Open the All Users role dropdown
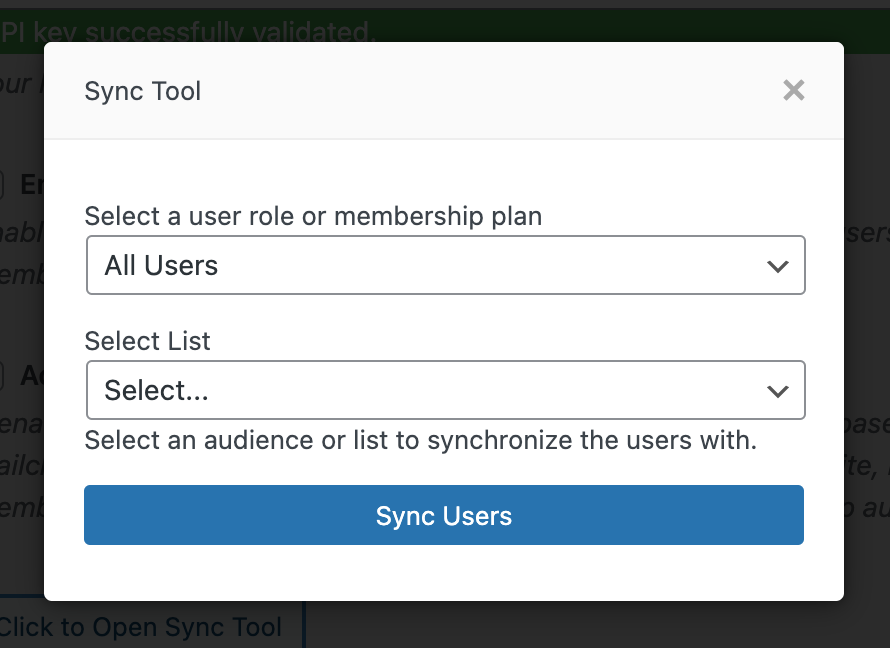This screenshot has width=890, height=648. (x=446, y=265)
